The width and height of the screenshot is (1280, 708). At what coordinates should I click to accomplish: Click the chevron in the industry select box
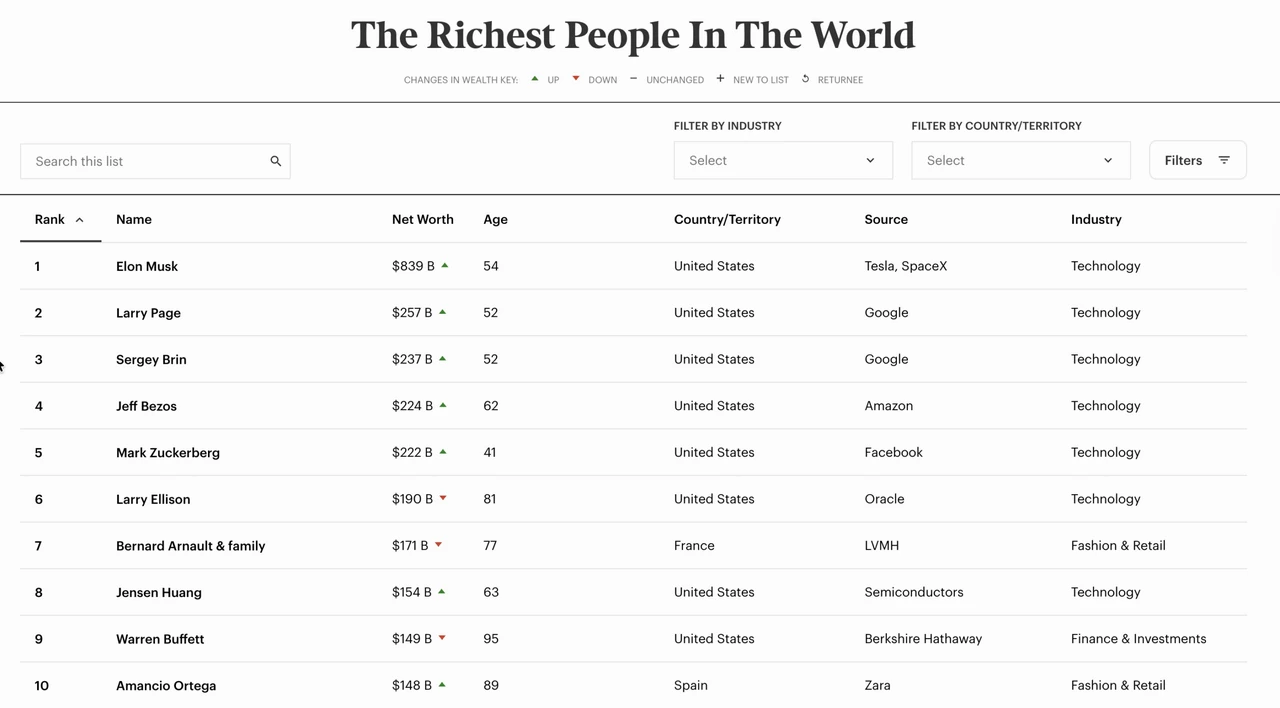pyautogui.click(x=870, y=160)
